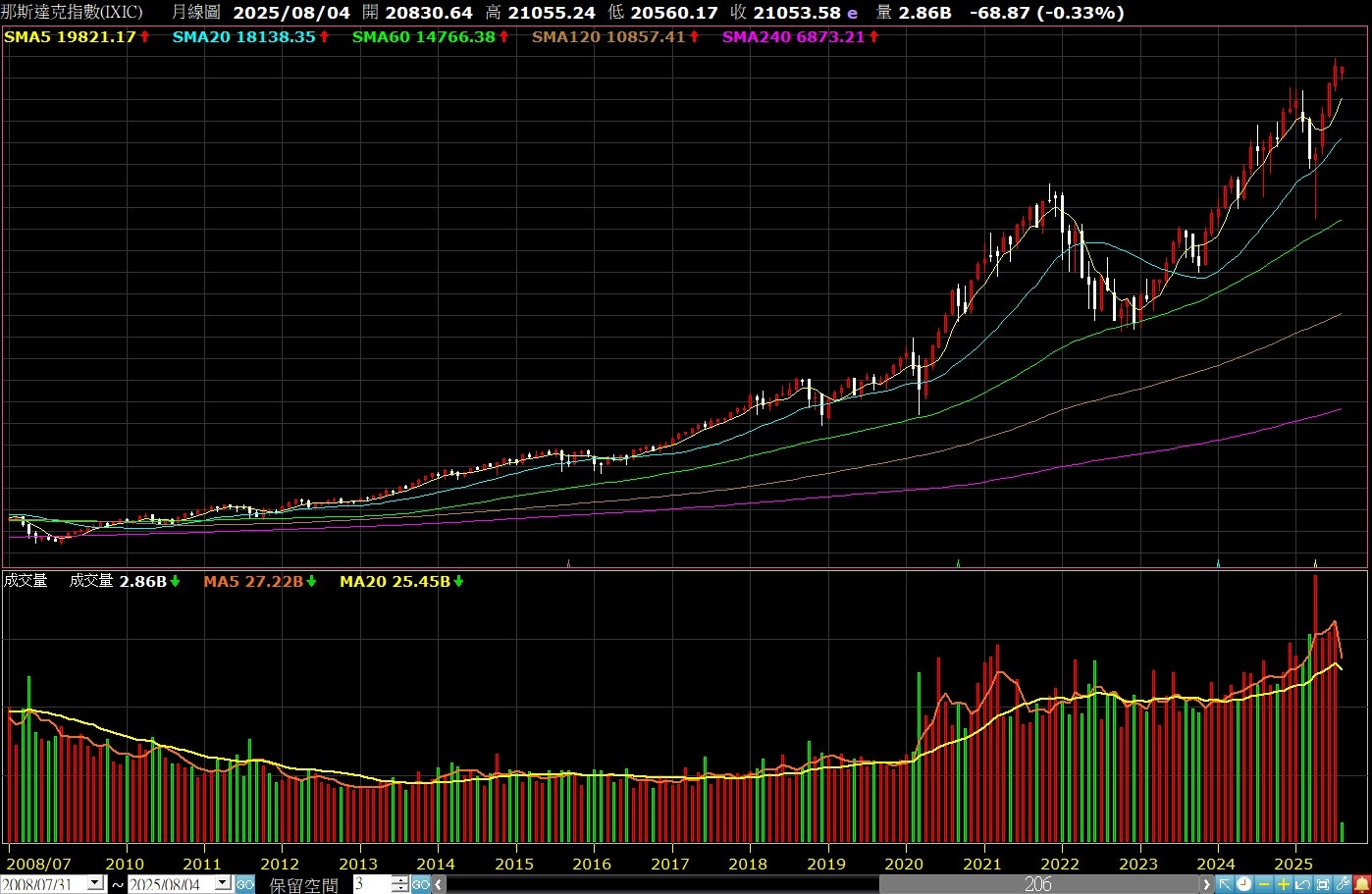This screenshot has width=1372, height=894.
Task: Zoom out with the yellow minus icon
Action: (x=1263, y=884)
